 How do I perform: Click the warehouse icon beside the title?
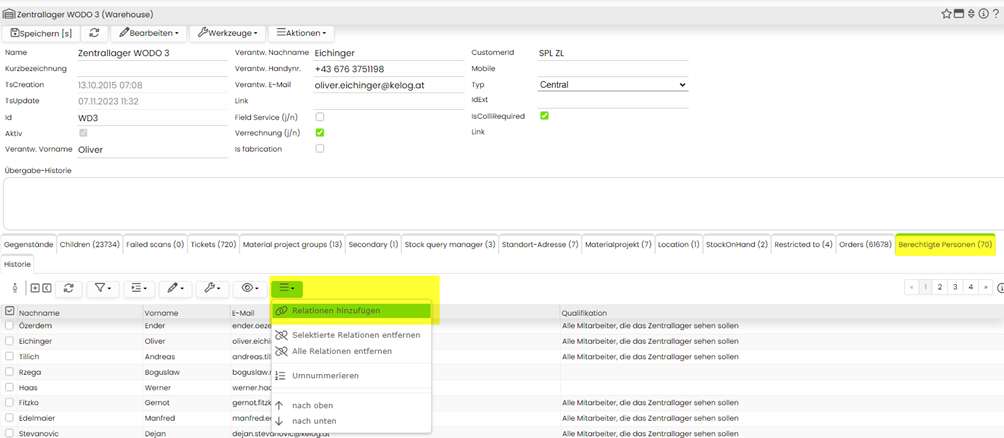pyautogui.click(x=9, y=13)
